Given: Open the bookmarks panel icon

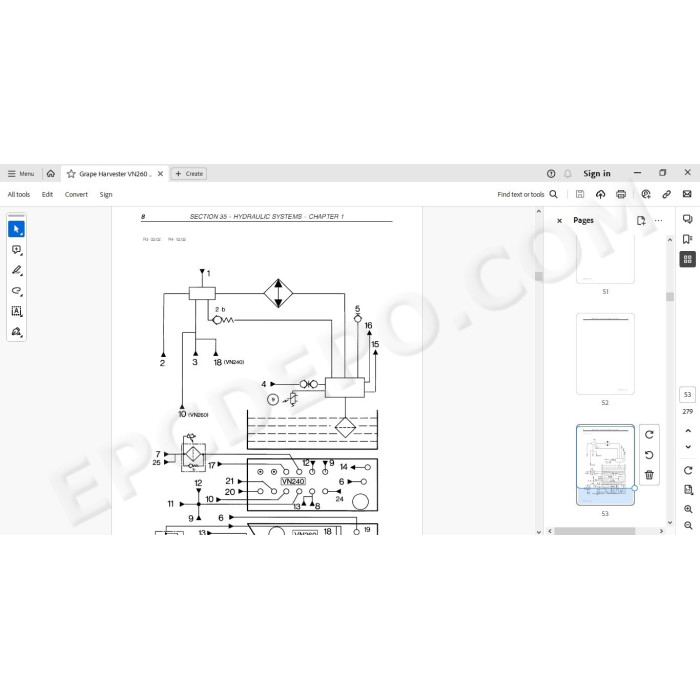Looking at the screenshot, I should (688, 239).
